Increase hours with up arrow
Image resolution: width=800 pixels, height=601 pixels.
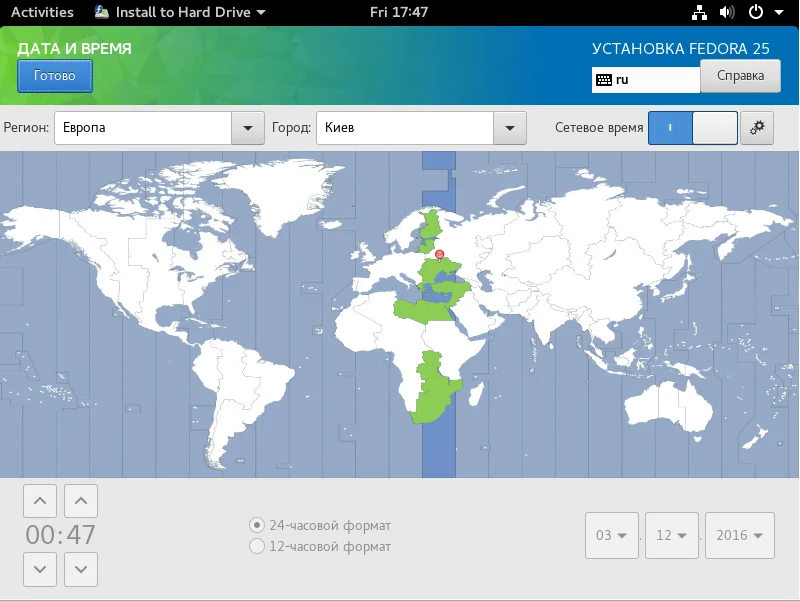click(x=40, y=501)
